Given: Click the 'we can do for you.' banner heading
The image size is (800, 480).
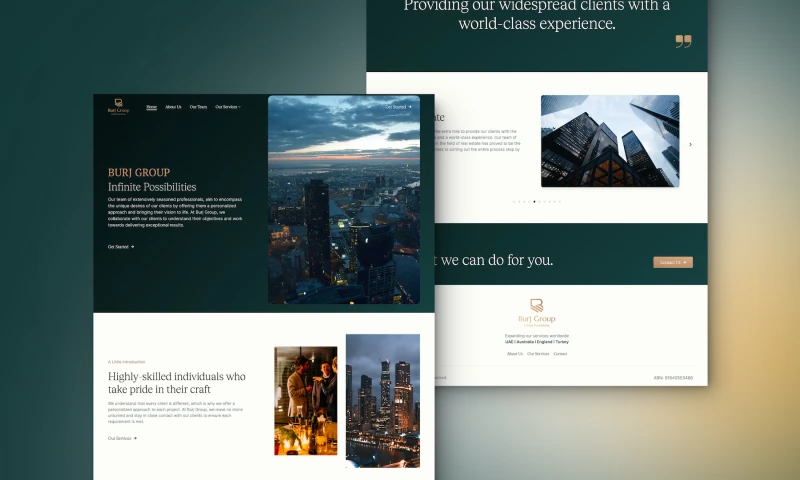Looking at the screenshot, I should click(496, 260).
